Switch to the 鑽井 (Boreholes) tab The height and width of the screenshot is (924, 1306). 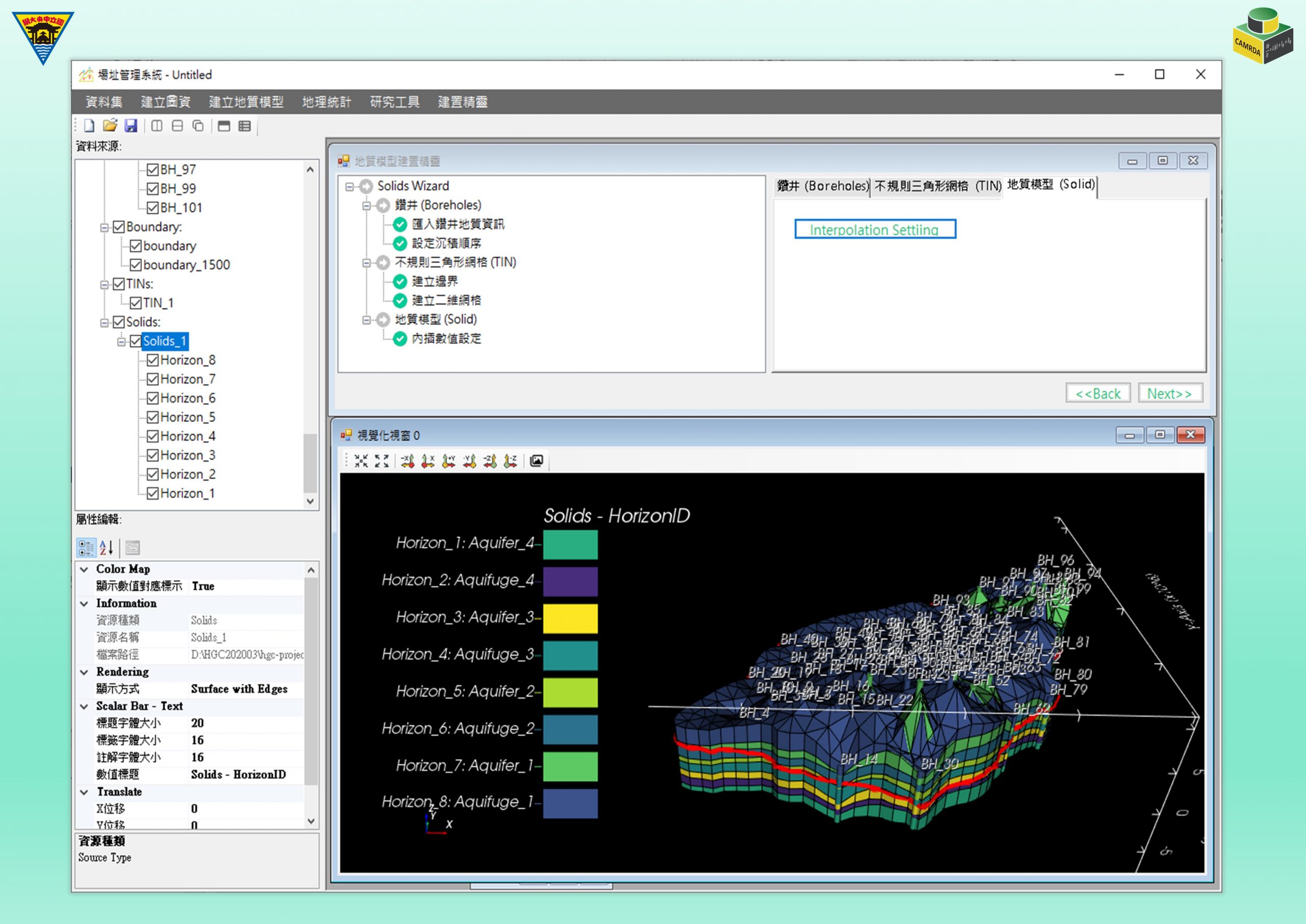pos(822,186)
